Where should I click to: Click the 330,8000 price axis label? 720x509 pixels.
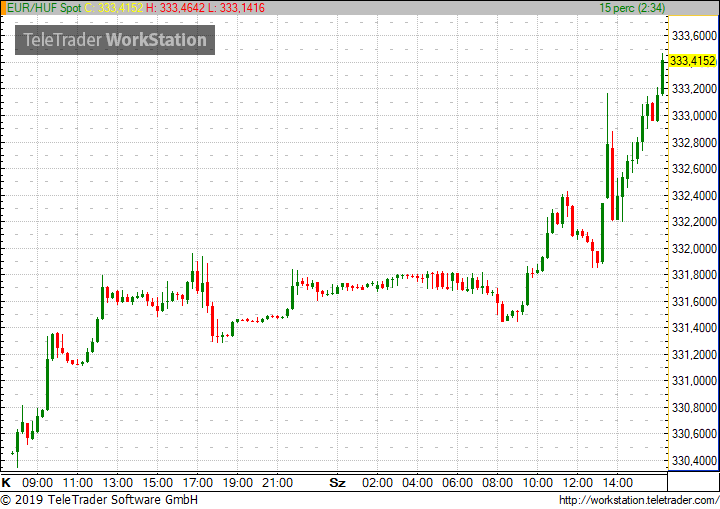pos(694,408)
